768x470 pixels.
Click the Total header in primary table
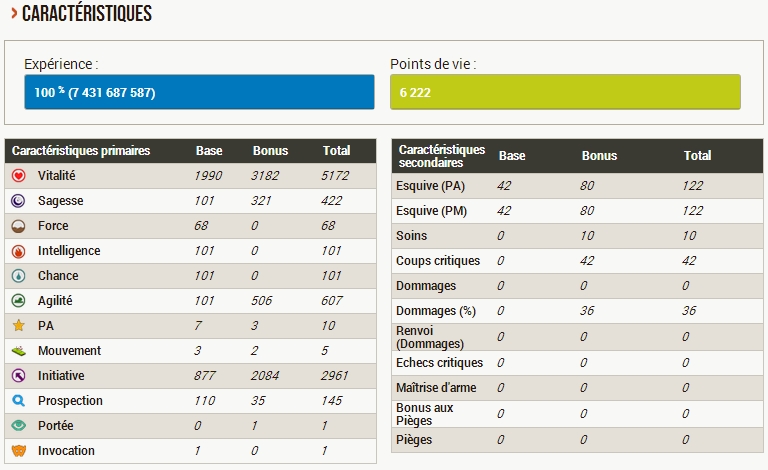(336, 151)
